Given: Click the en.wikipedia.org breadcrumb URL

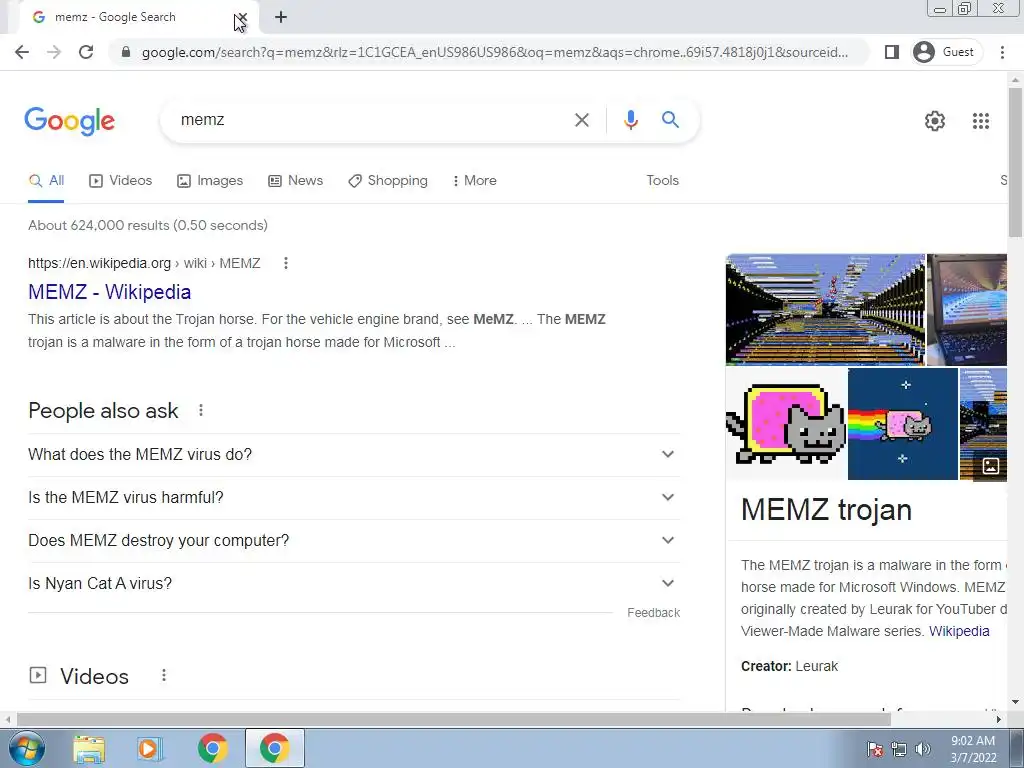Looking at the screenshot, I should tap(144, 263).
